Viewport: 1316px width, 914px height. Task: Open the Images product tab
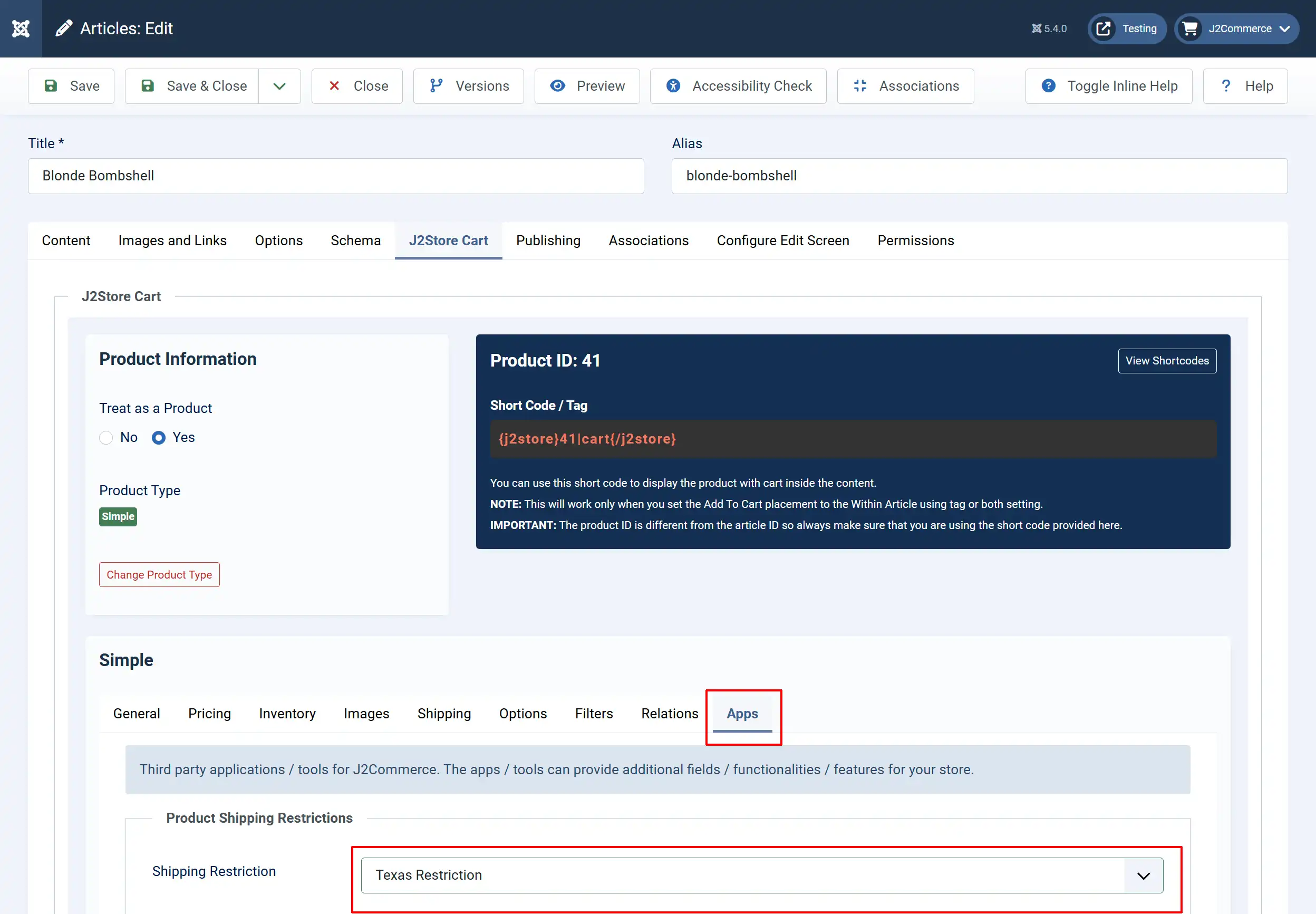point(366,714)
